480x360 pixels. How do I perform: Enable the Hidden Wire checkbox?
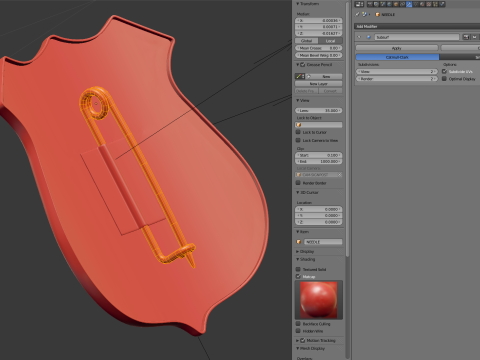point(298,331)
